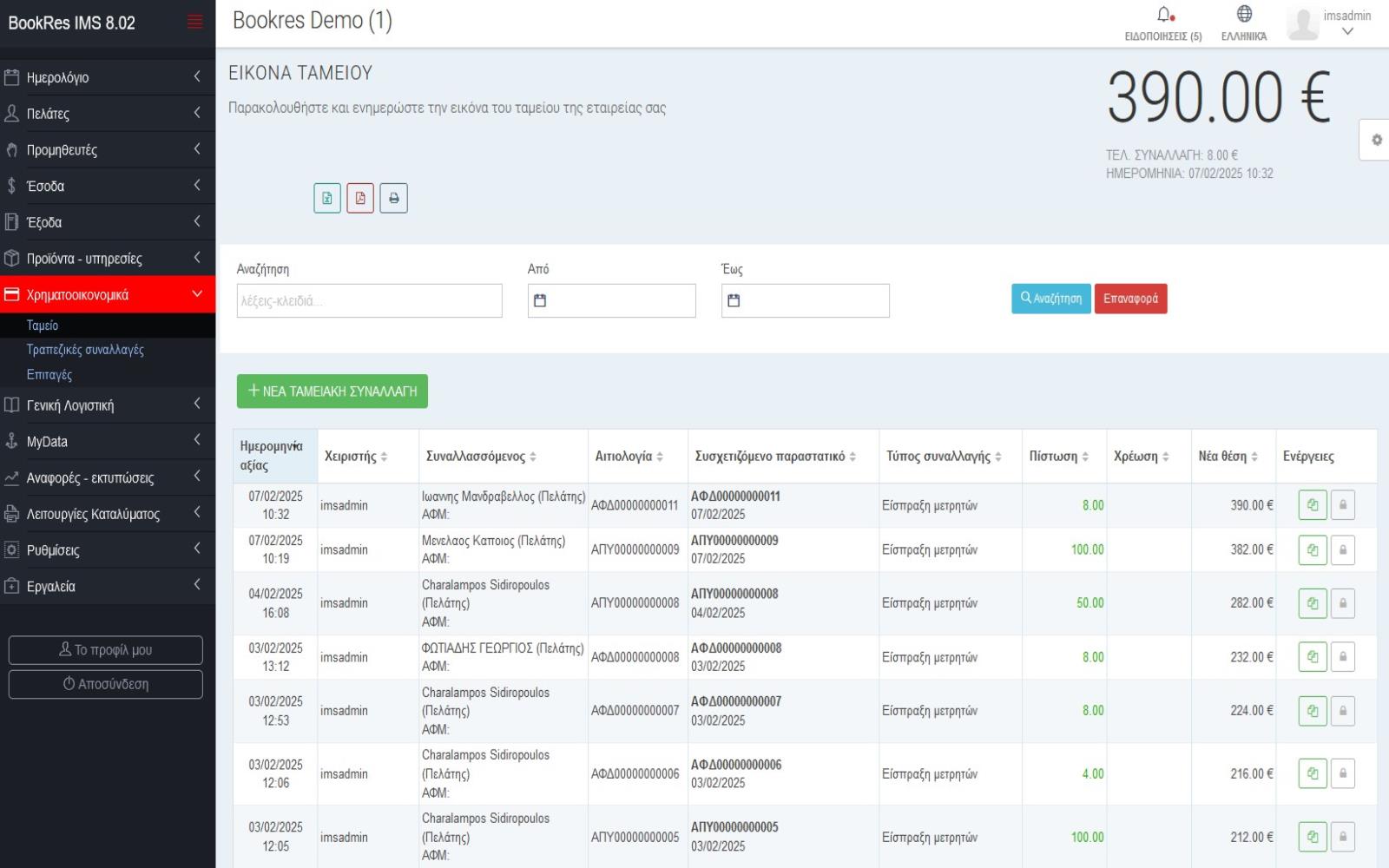This screenshot has height=868, width=1389.
Task: Click the BookRes IMS 8.02 logo text
Action: 72,23
